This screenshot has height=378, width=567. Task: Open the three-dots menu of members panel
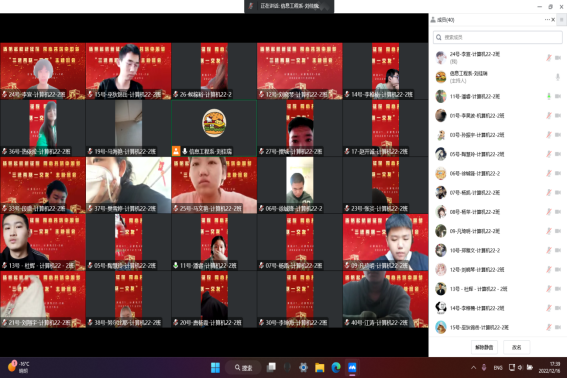coord(547,20)
